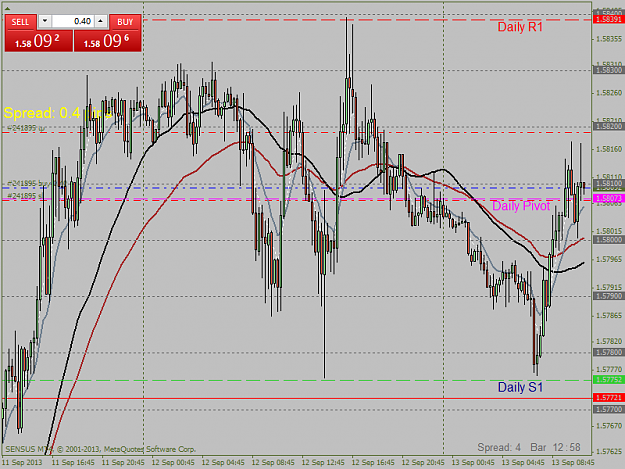Viewport: 625px width, 469px height.
Task: Decrease lot size with the down arrow
Action: click(45, 21)
